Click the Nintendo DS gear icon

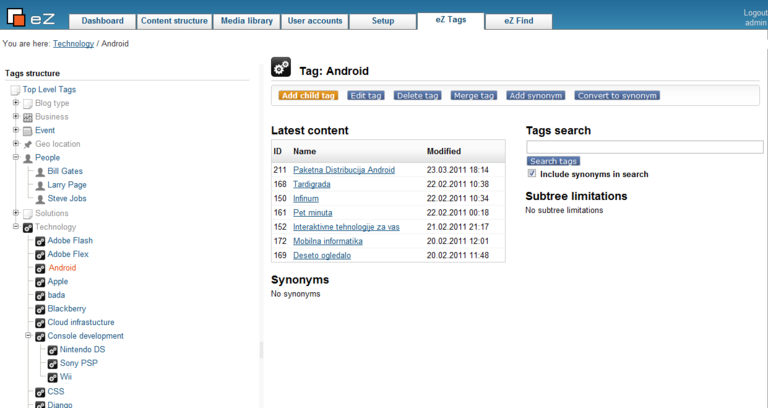coord(52,351)
